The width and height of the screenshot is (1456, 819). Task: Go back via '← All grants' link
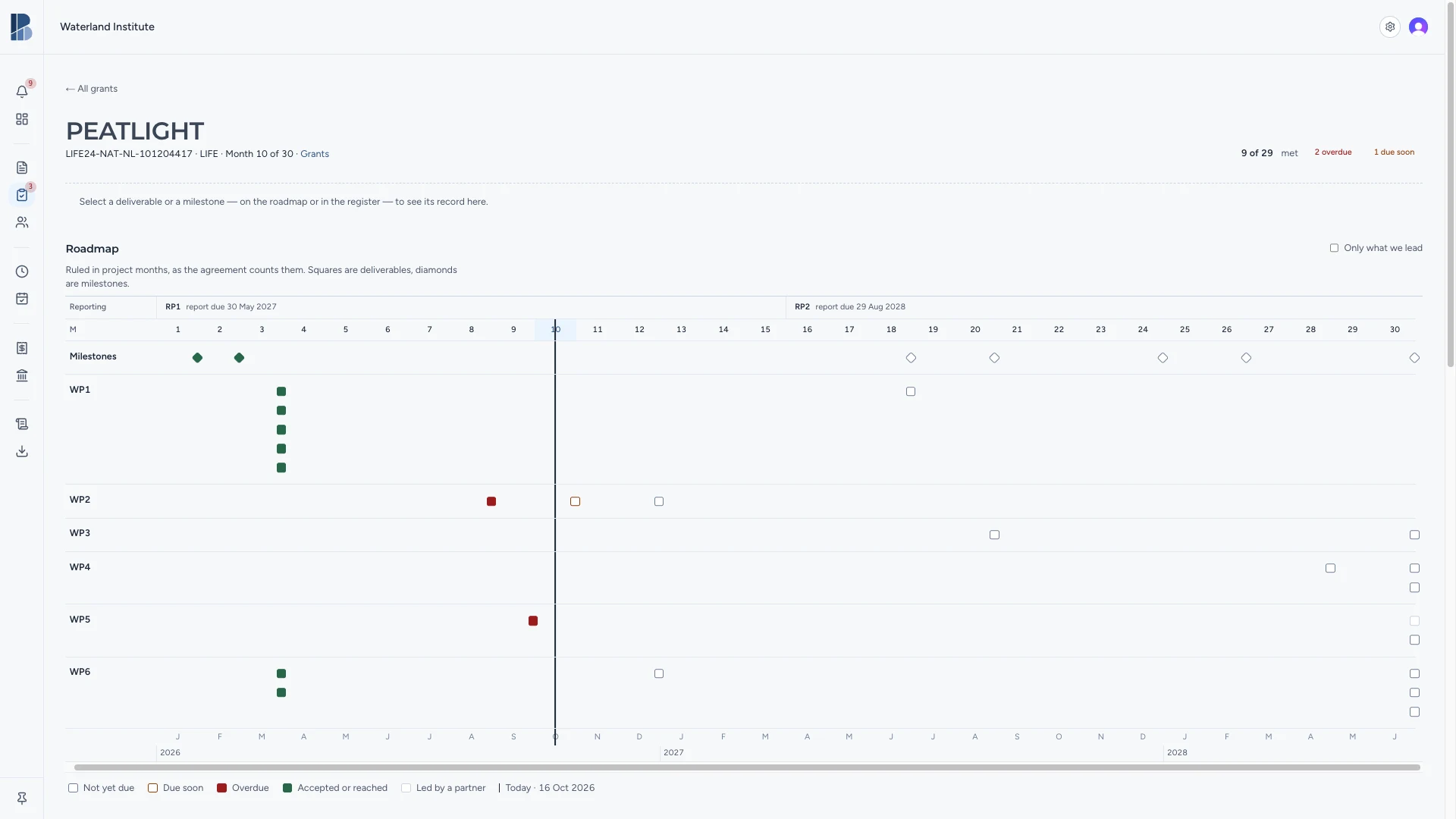91,89
